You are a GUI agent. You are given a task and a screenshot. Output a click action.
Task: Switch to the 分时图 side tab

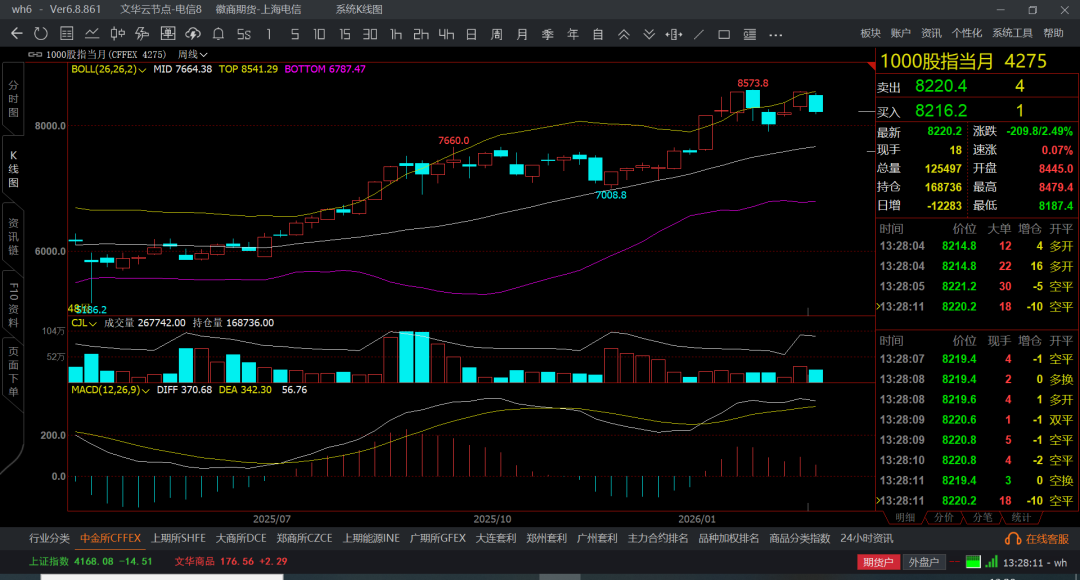coord(13,99)
